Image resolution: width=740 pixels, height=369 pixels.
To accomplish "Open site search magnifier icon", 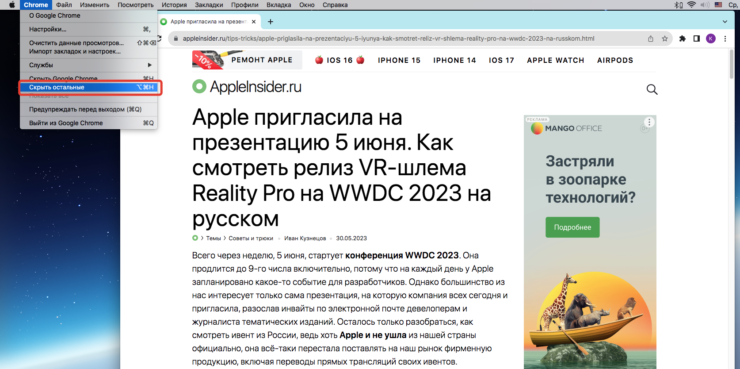I will coord(652,90).
